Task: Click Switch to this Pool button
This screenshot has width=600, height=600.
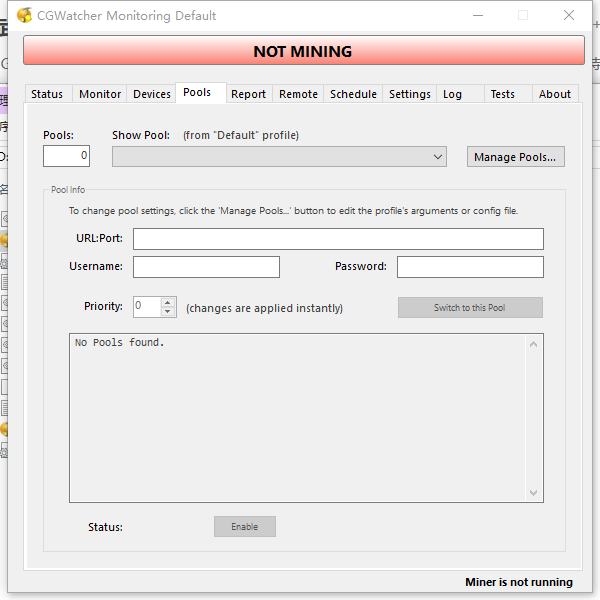Action: [x=470, y=308]
